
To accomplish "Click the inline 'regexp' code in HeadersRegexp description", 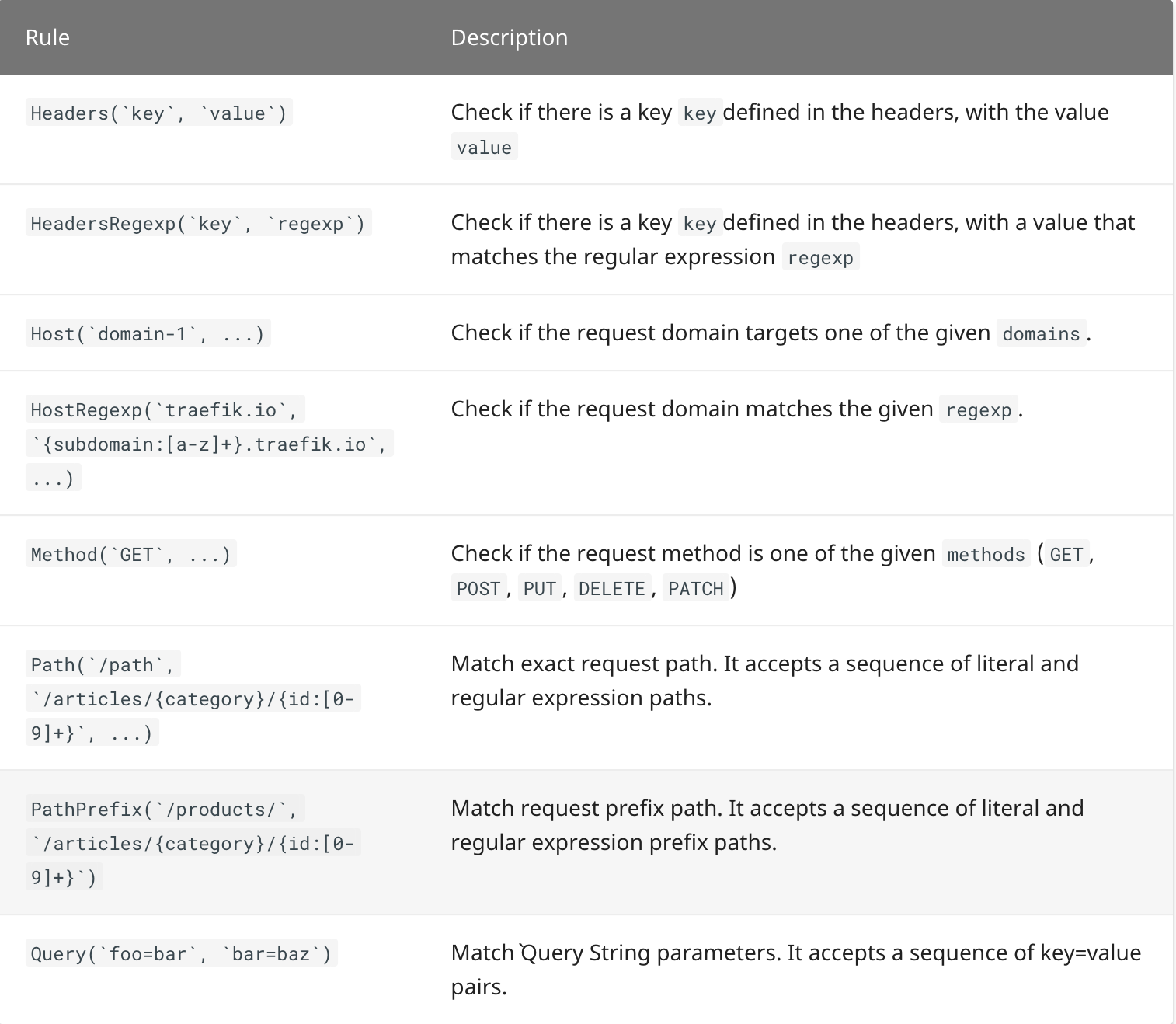I will [x=821, y=258].
